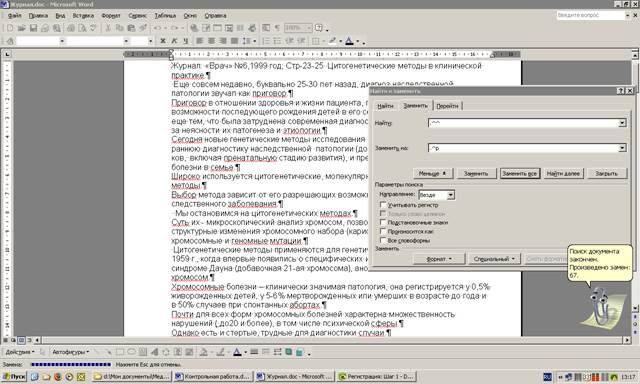The image size is (640, 384).
Task: Enable 'Произносится как' checkbox
Action: 383,231
